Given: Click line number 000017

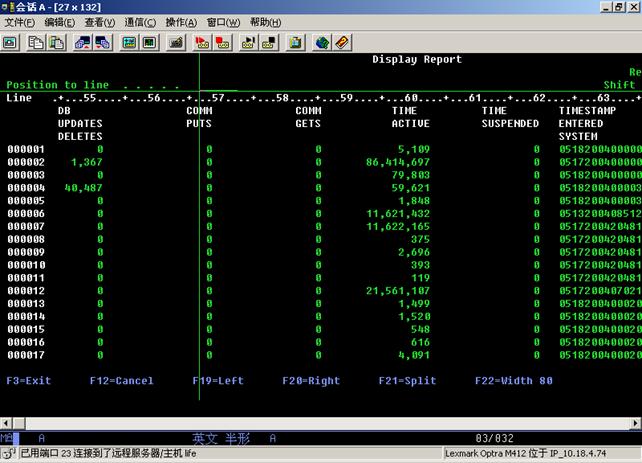Looking at the screenshot, I should pos(26,355).
